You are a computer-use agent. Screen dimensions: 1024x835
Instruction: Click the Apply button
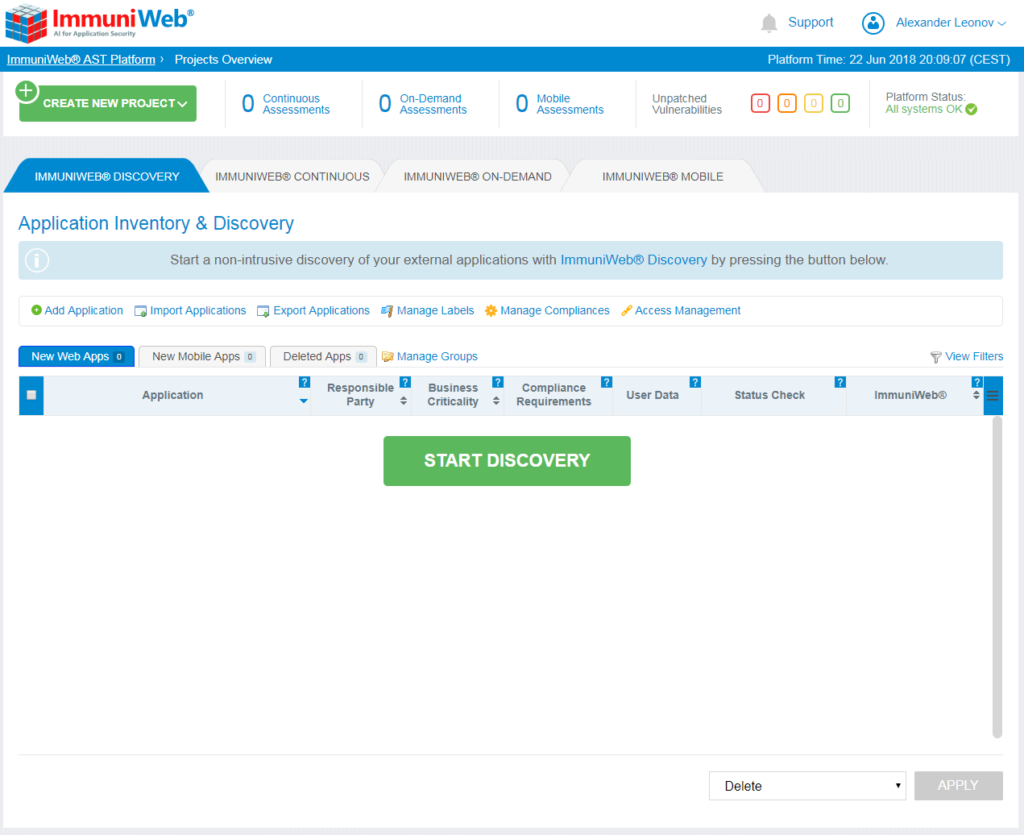click(x=958, y=786)
